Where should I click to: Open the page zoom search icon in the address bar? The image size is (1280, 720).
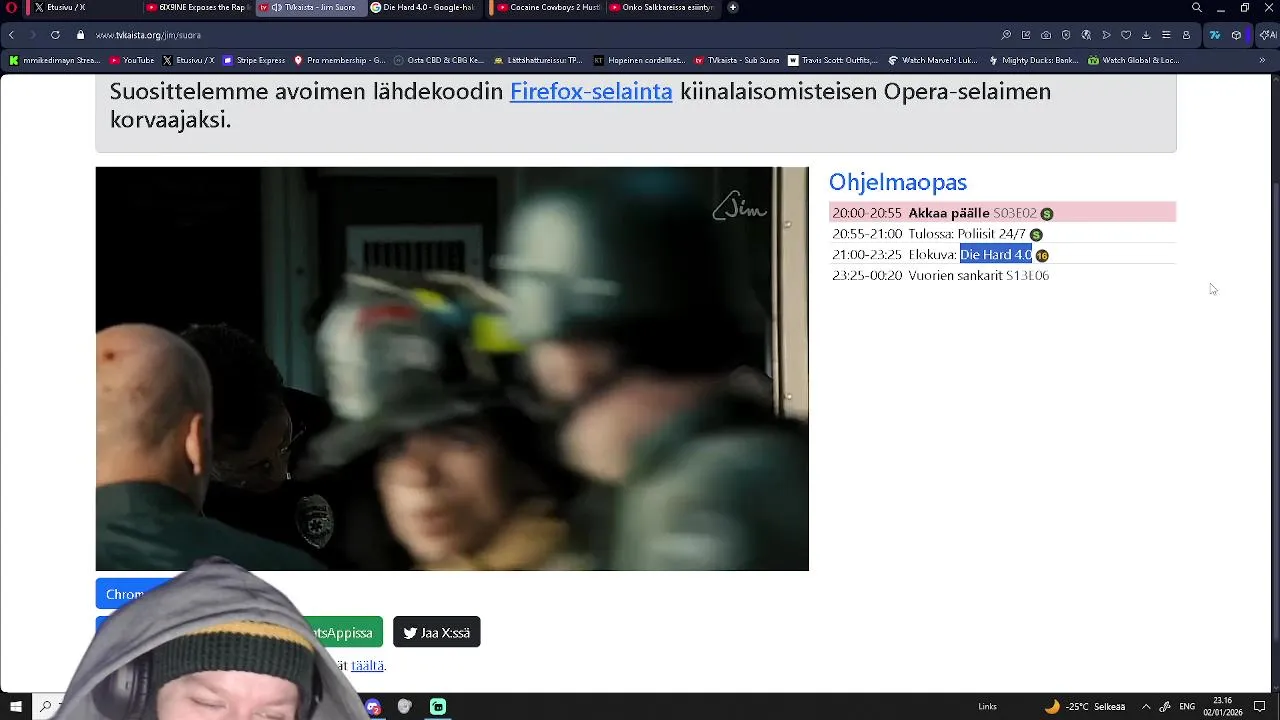coord(1006,35)
